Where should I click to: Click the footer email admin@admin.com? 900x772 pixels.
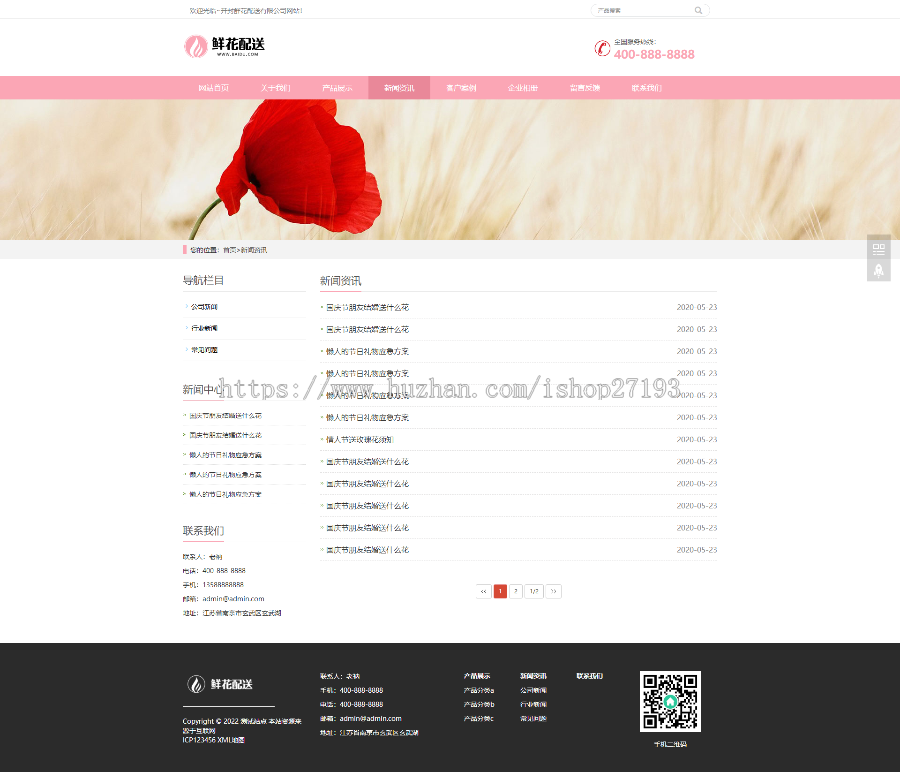(370, 719)
